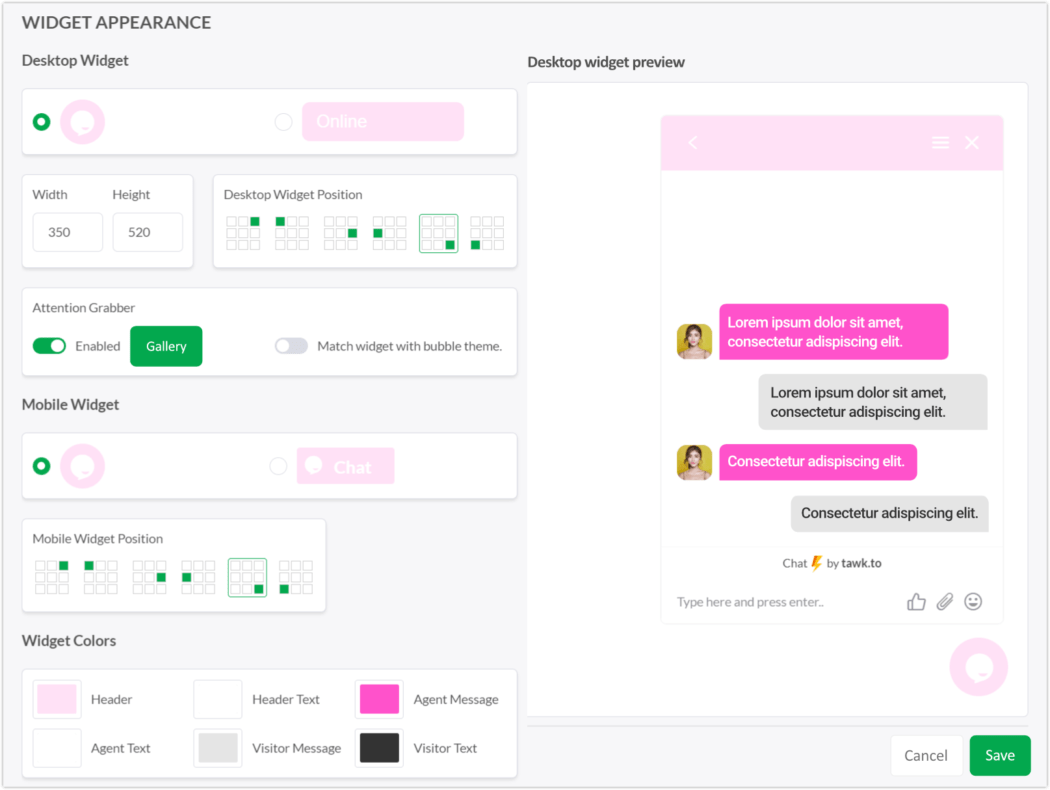Select mobile widget top-left position grid
This screenshot has width=1050, height=790.
pos(100,577)
